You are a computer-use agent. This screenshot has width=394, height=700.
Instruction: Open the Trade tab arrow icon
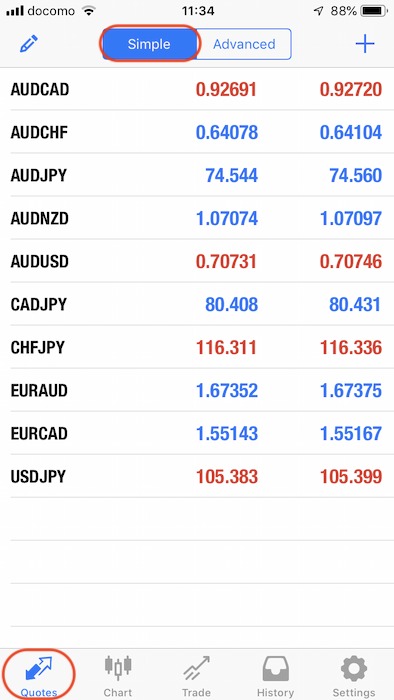point(196,668)
